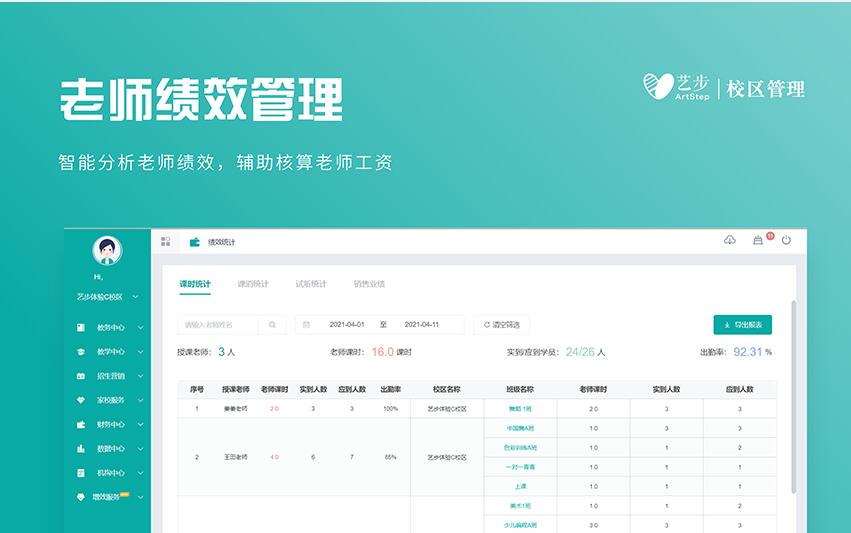Expand the 招生营销 sidebar menu
This screenshot has height=533, width=851.
tap(110, 376)
